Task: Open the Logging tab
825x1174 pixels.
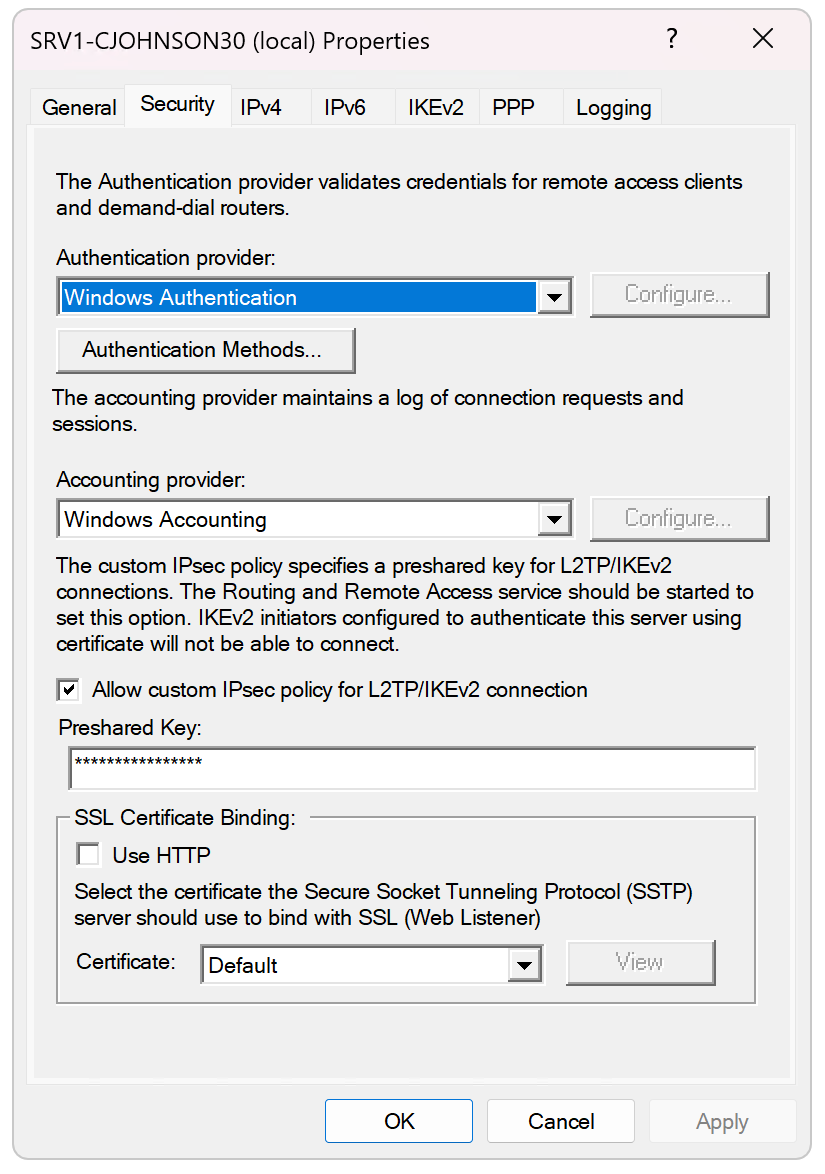Action: tap(612, 107)
